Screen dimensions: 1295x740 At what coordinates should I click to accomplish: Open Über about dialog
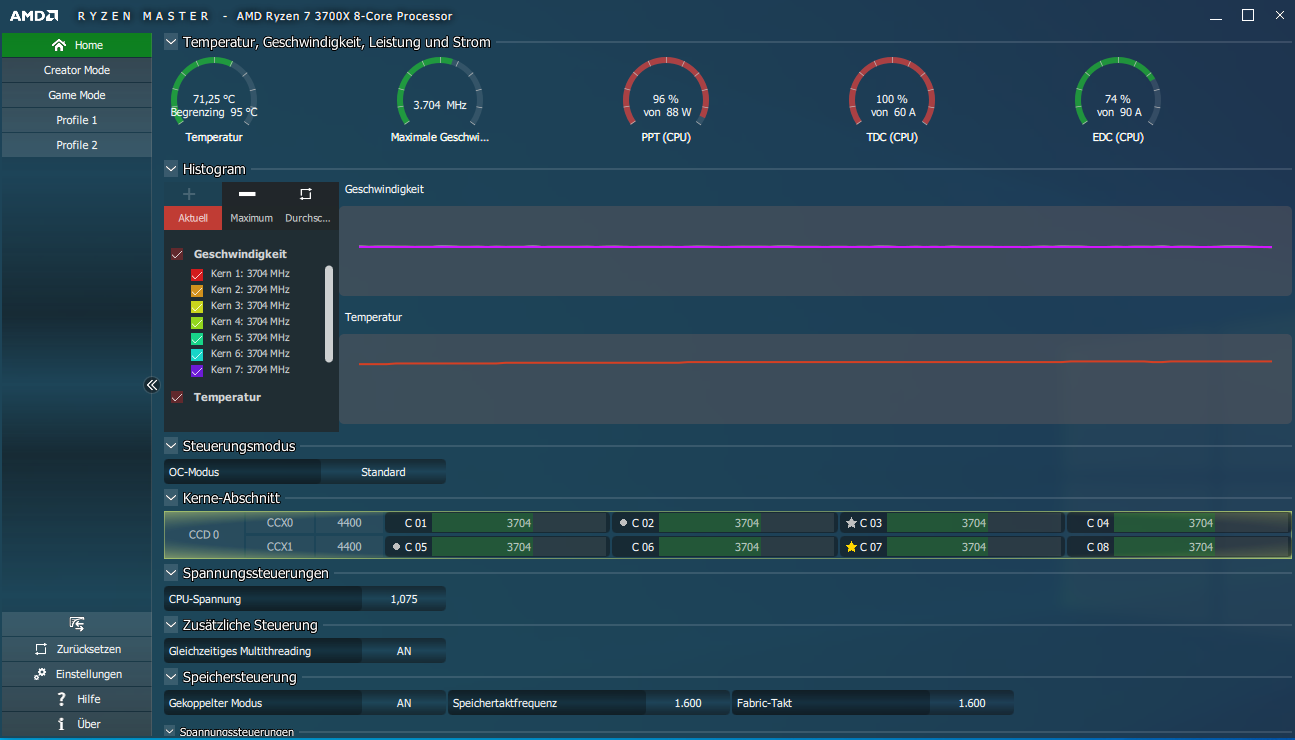77,724
